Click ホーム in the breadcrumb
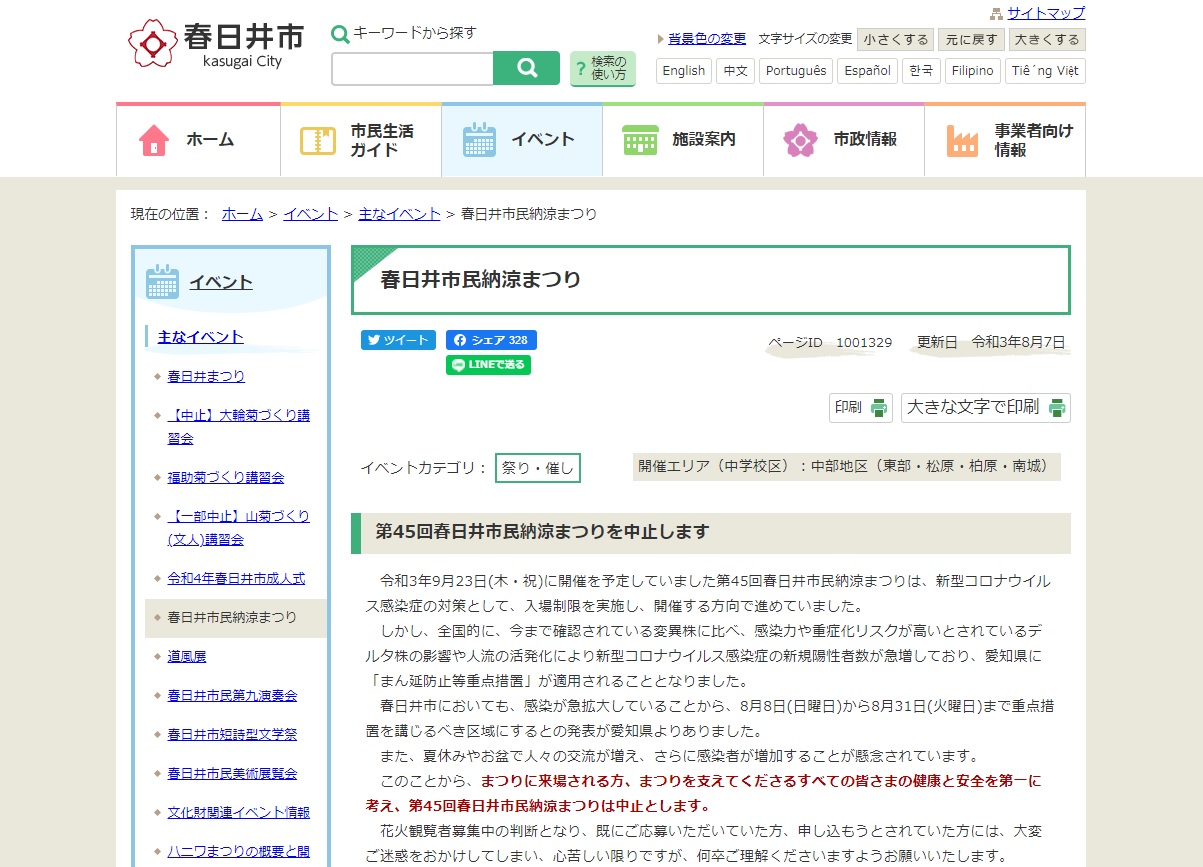Screen dimensions: 1203x867 (x=242, y=214)
